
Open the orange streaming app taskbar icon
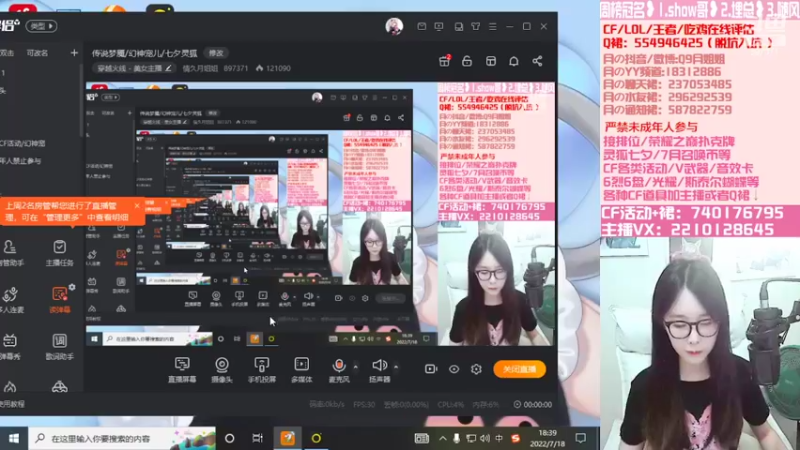point(288,438)
